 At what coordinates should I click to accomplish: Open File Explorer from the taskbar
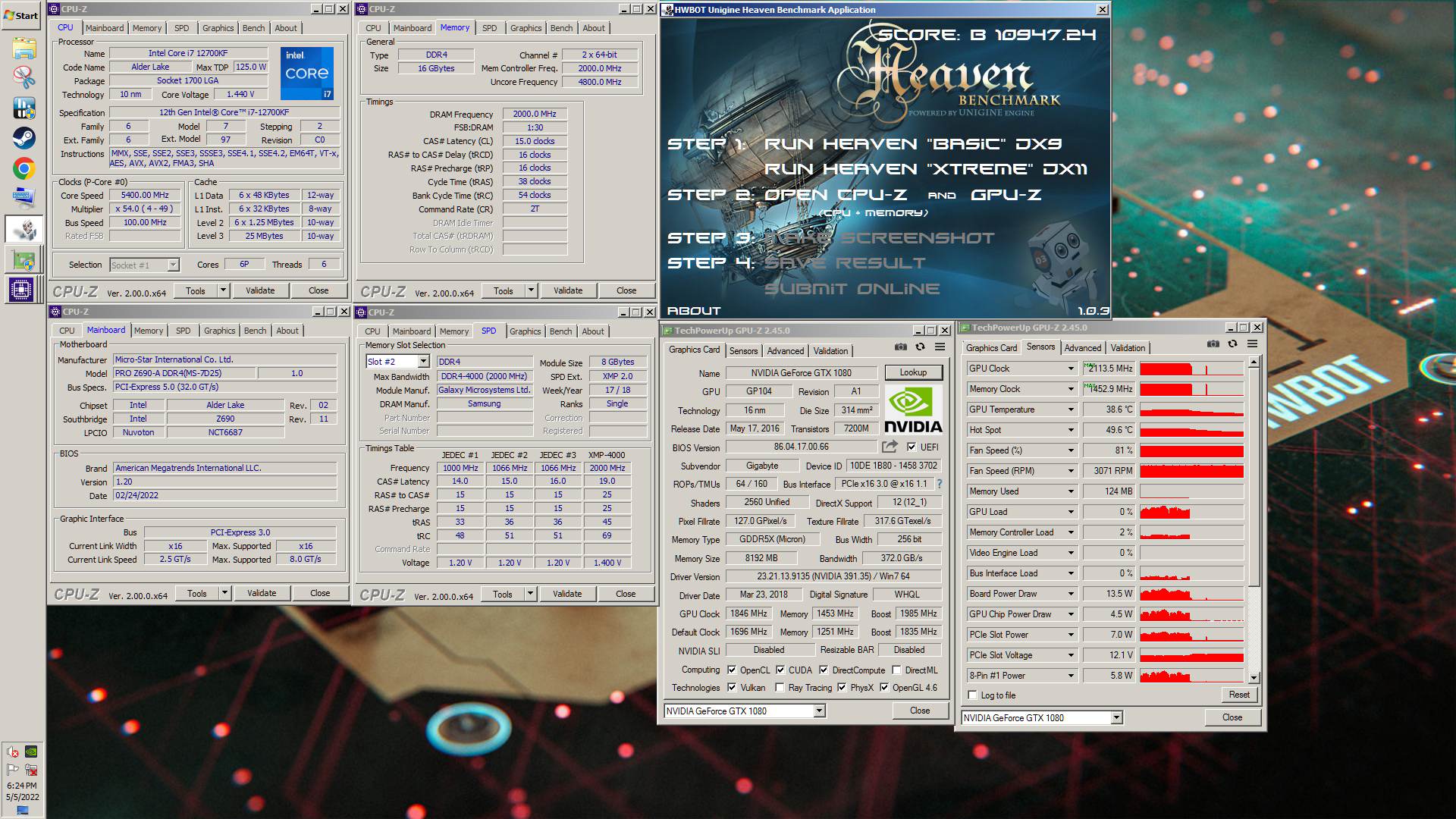tap(24, 48)
